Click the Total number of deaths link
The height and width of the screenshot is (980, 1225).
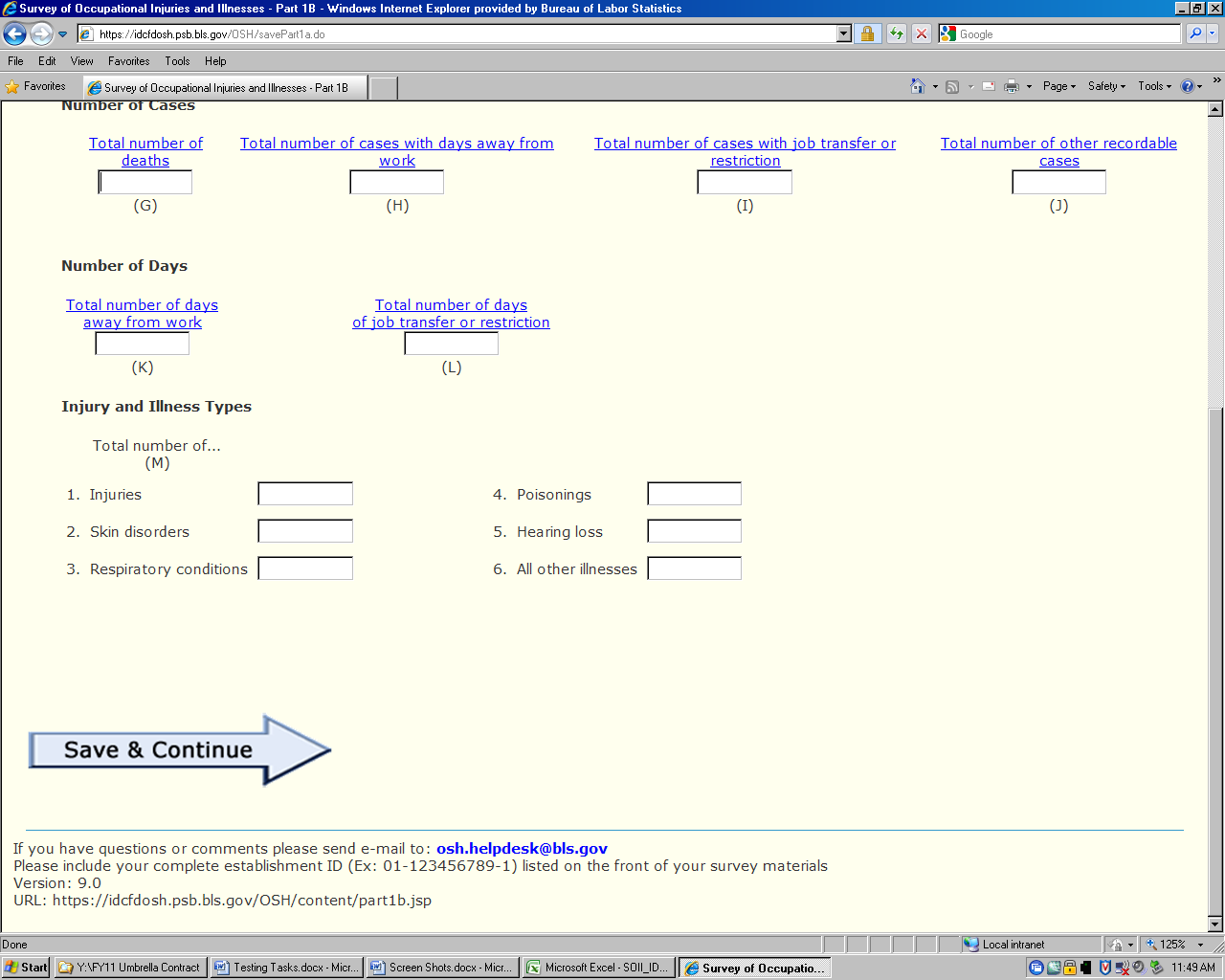coord(145,152)
